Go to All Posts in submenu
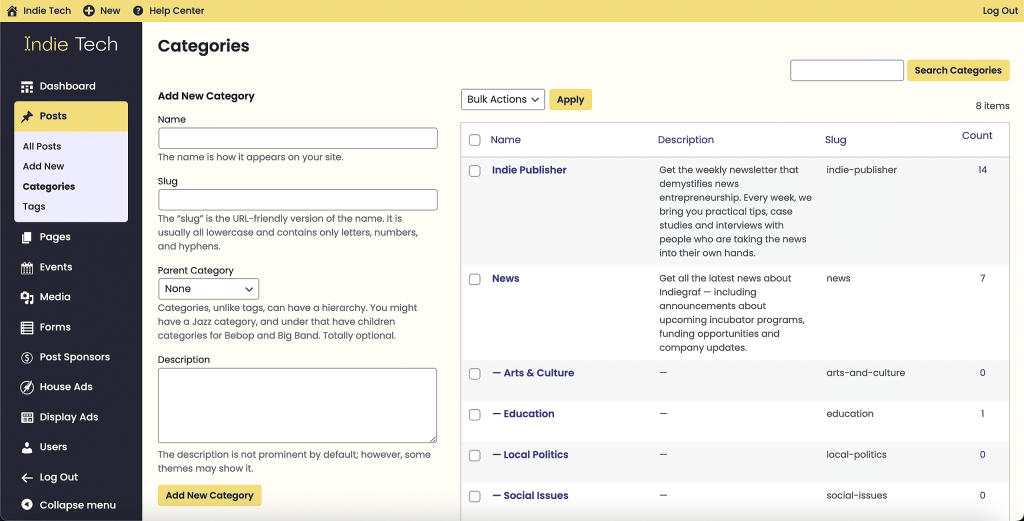Screen dimensions: 1024x521 point(42,147)
